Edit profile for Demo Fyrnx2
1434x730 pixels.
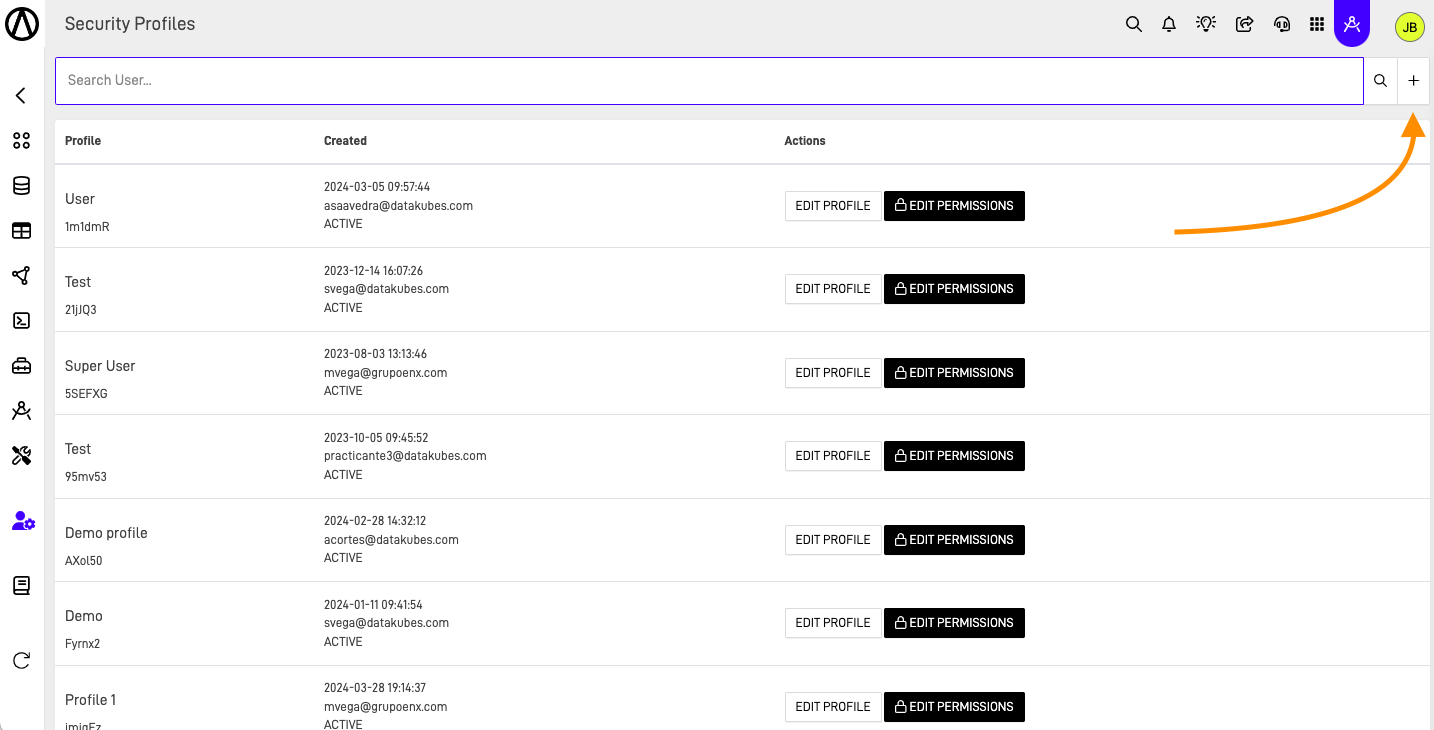coord(833,623)
